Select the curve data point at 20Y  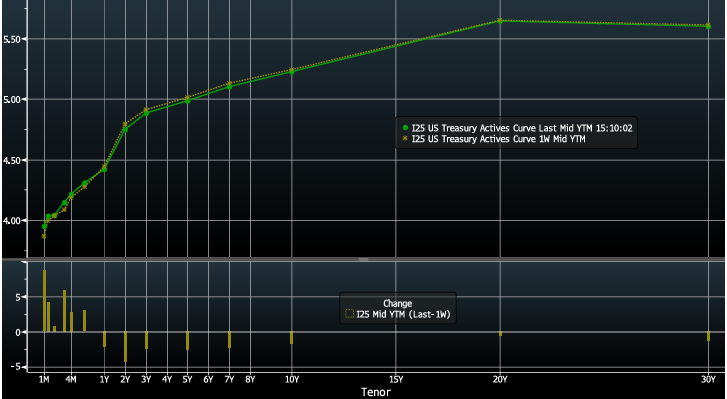500,21
